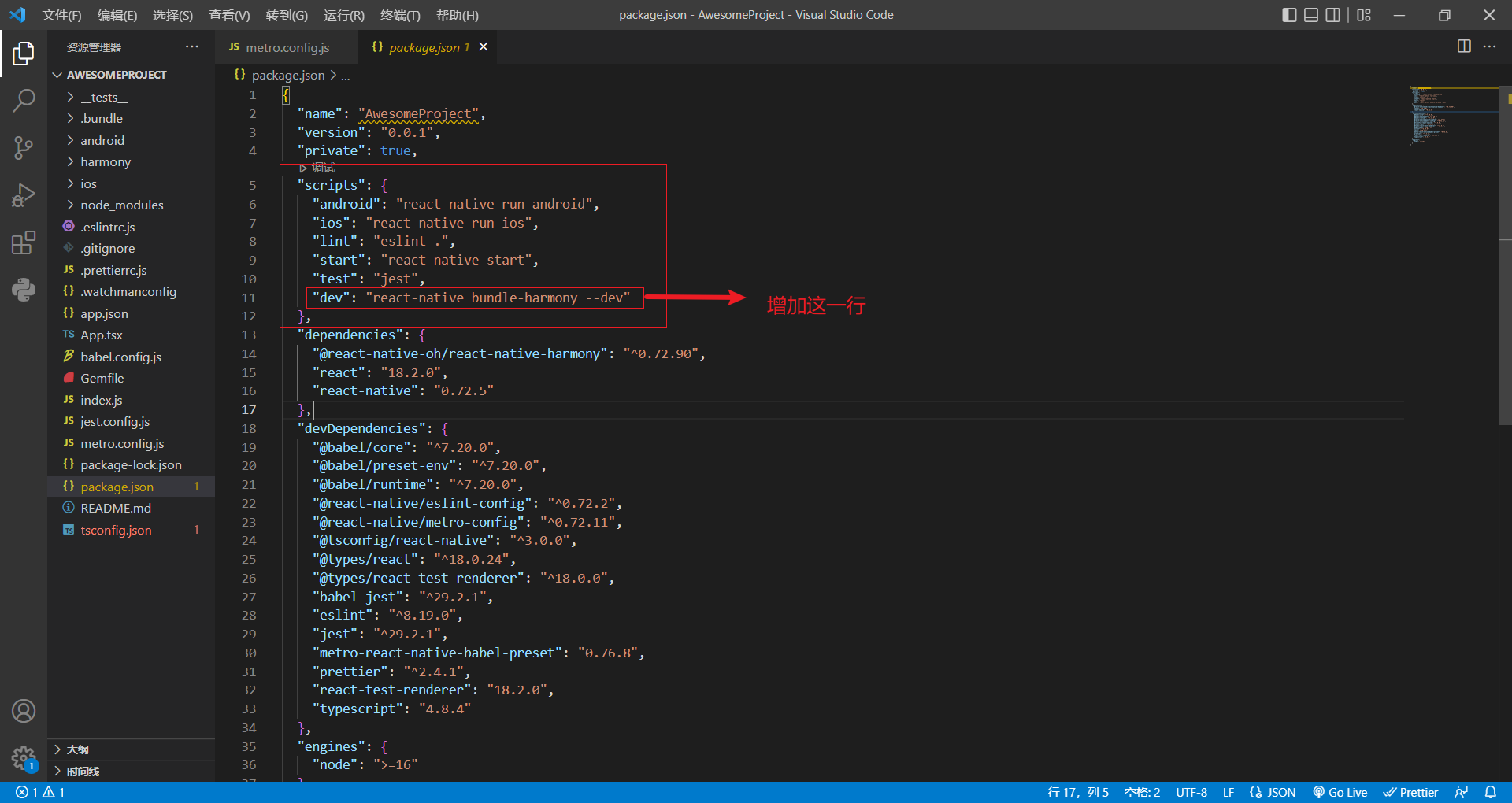Open the Search view in activity bar
1512x803 pixels.
[24, 100]
